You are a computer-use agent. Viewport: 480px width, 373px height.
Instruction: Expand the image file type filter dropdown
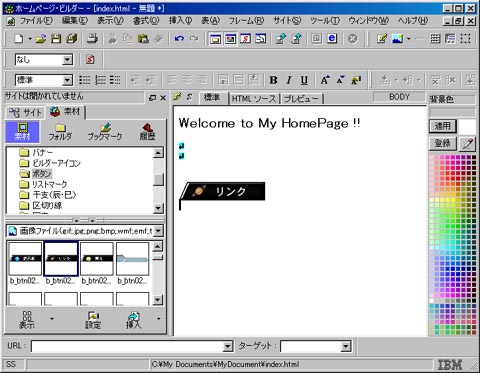tap(158, 231)
